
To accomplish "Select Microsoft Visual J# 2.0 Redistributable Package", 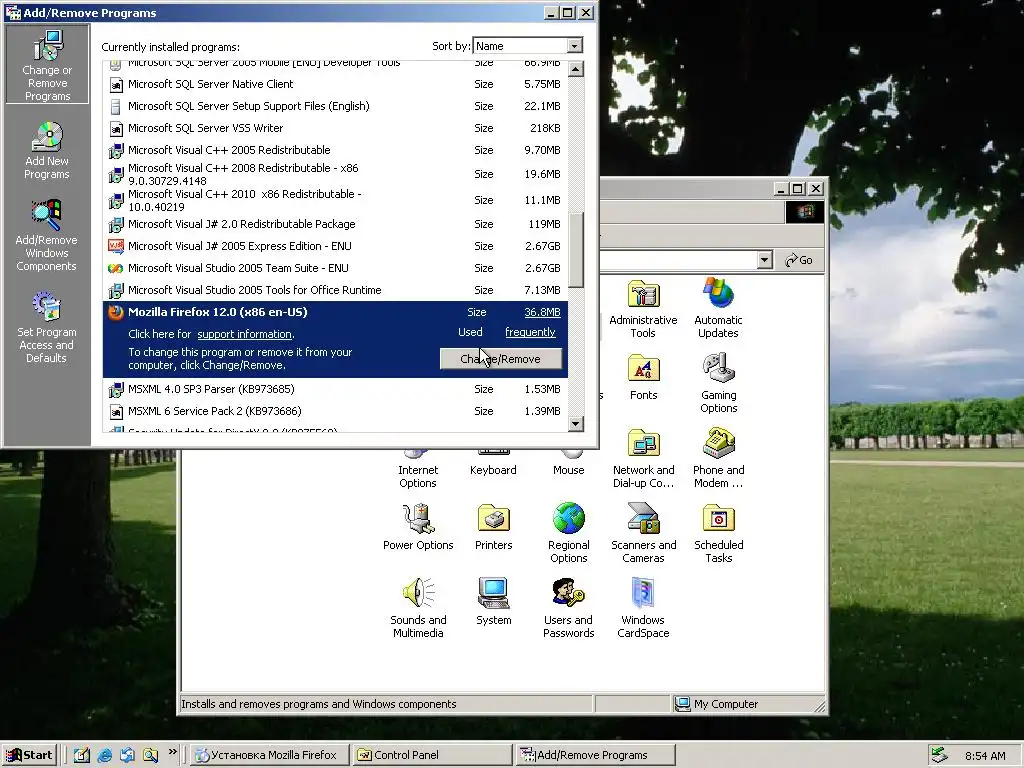I will coord(335,224).
